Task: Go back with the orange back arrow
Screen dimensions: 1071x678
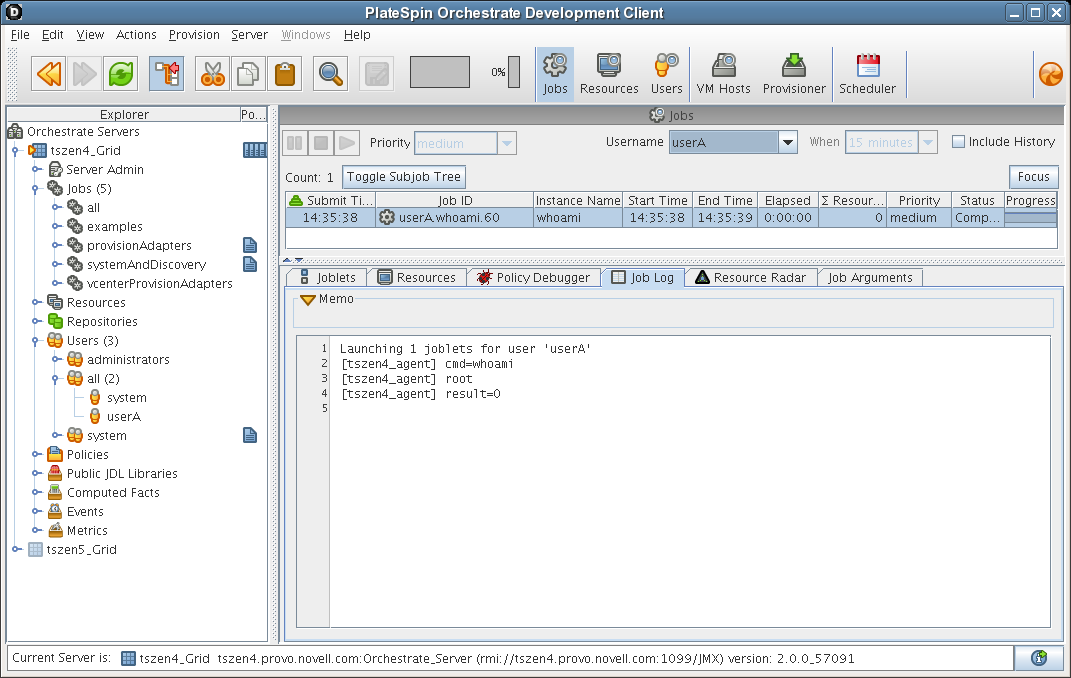Action: point(48,74)
